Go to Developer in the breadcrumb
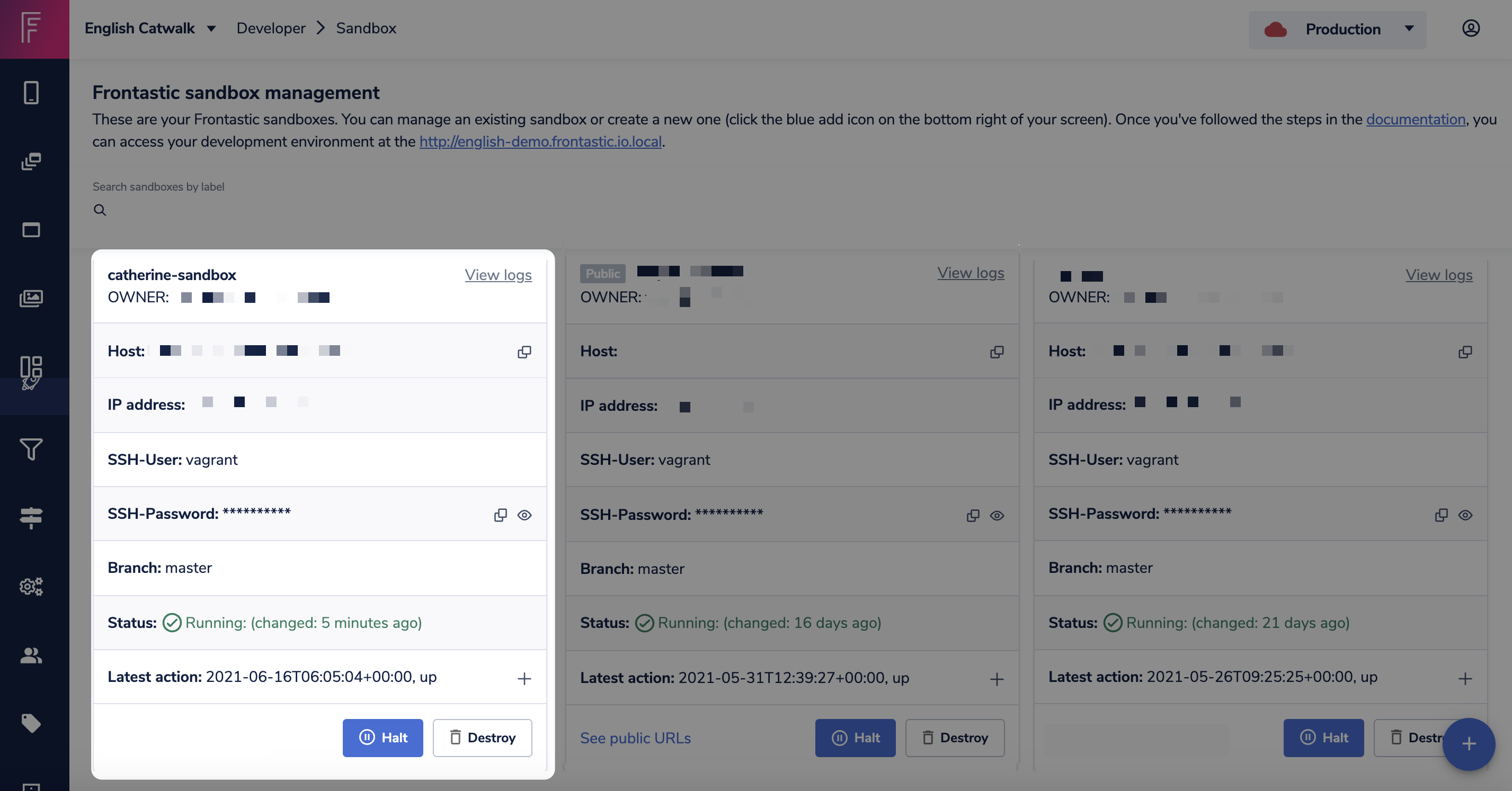1512x791 pixels. coord(271,28)
